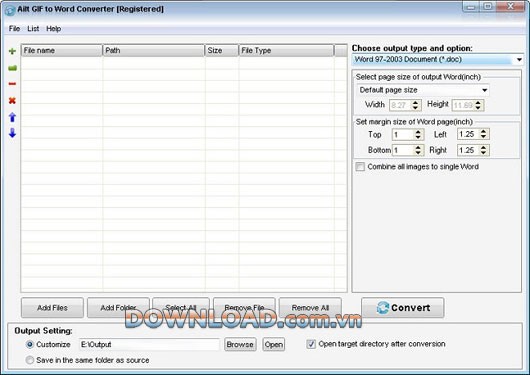
Task: Sort by File name column header
Action: click(x=62, y=50)
